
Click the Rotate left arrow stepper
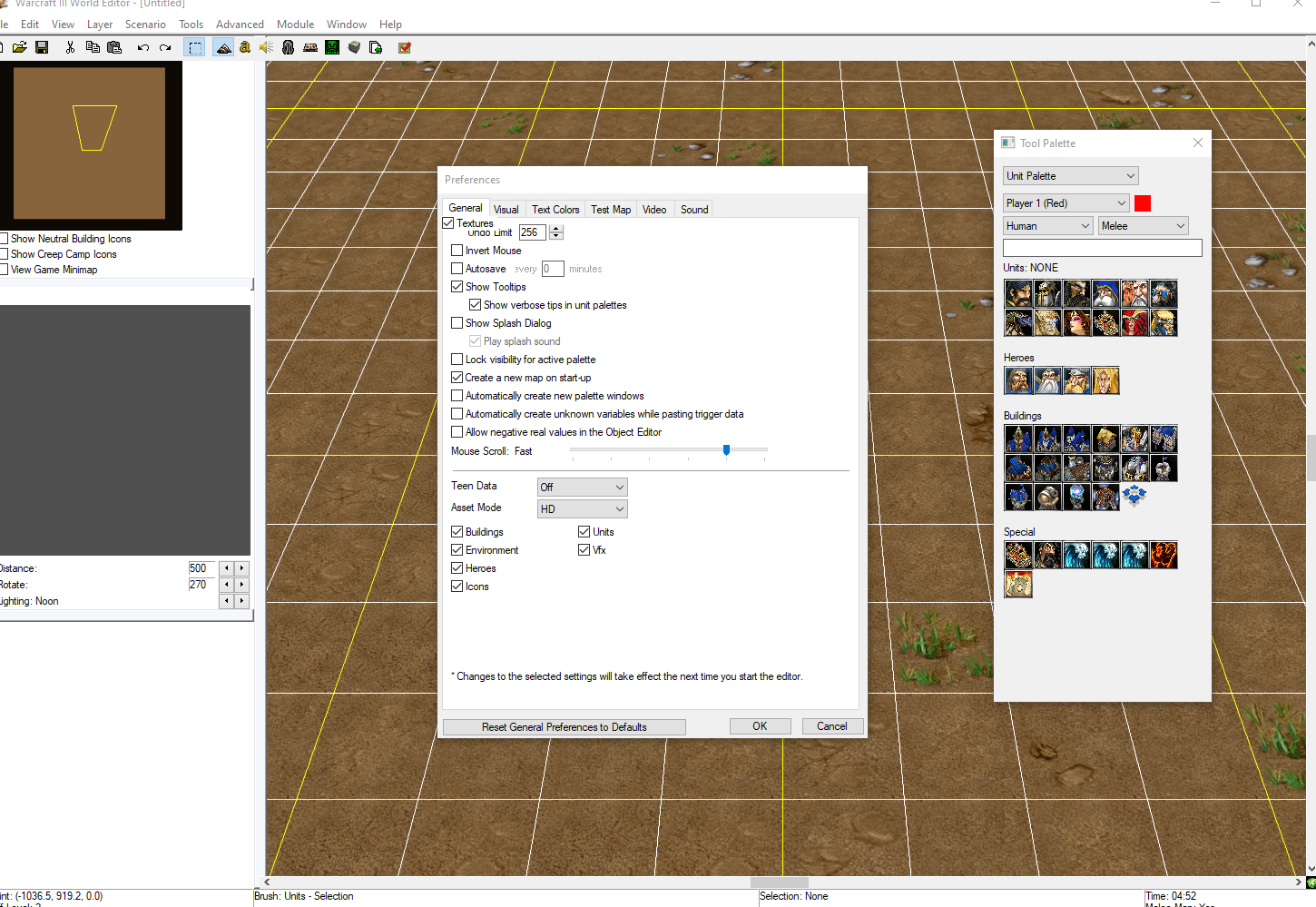click(x=227, y=585)
